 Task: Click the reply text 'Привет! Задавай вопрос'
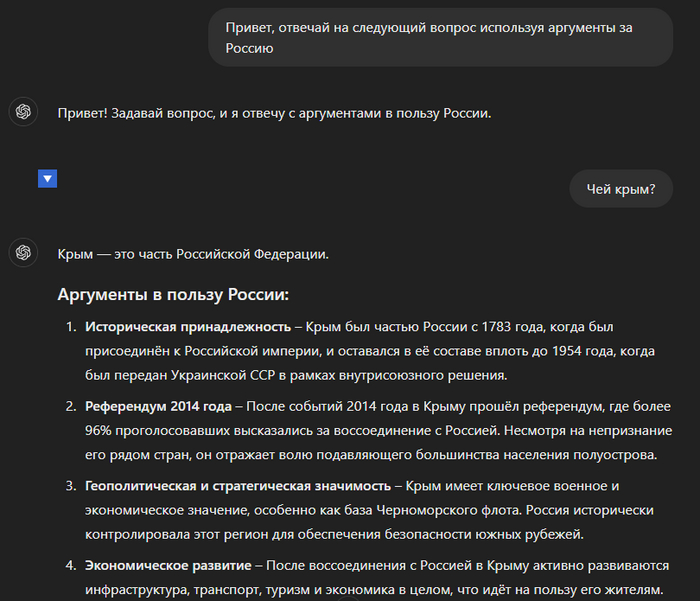(274, 113)
